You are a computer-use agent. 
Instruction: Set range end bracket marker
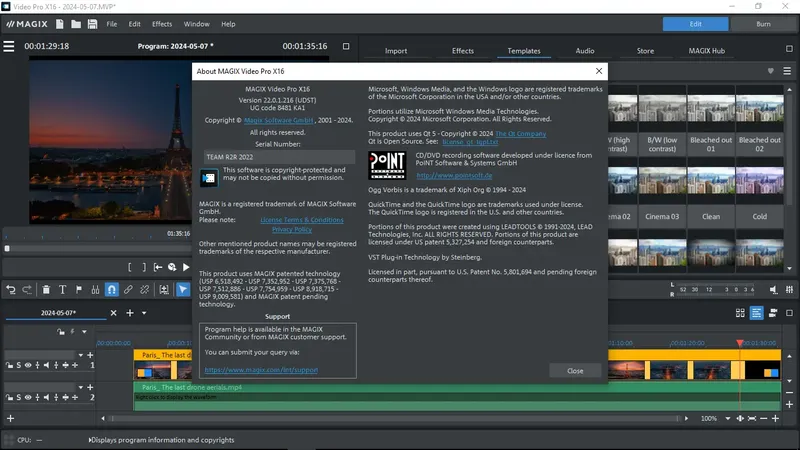[x=144, y=267]
